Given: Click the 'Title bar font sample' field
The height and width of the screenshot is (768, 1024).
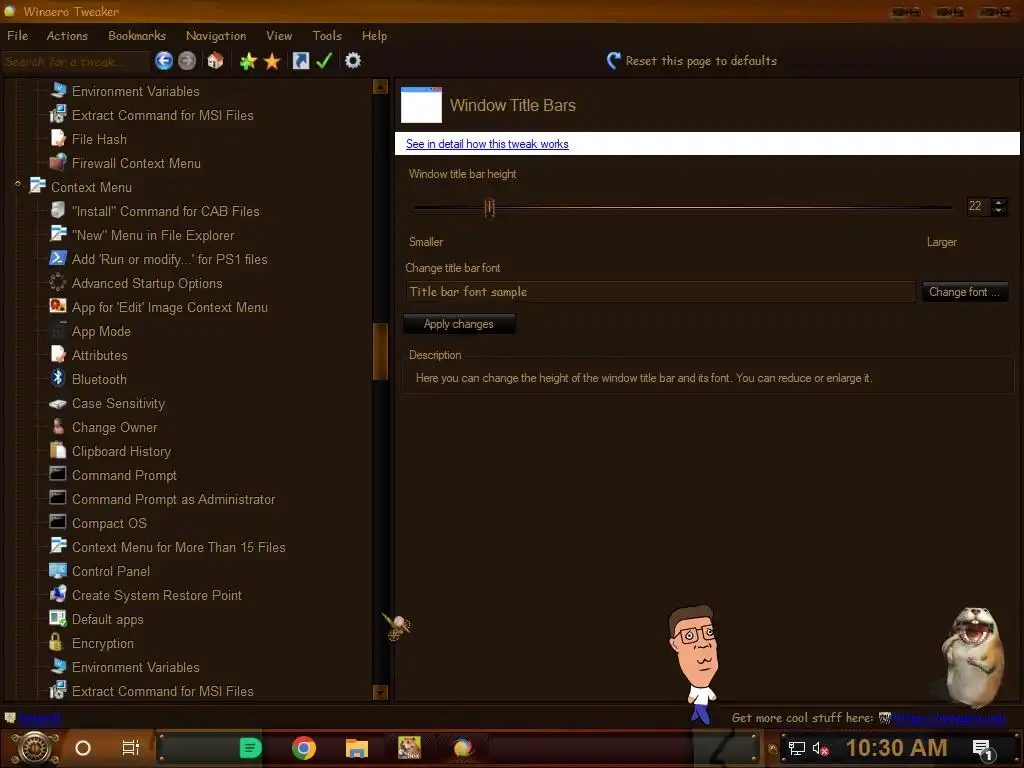Looking at the screenshot, I should tap(660, 292).
